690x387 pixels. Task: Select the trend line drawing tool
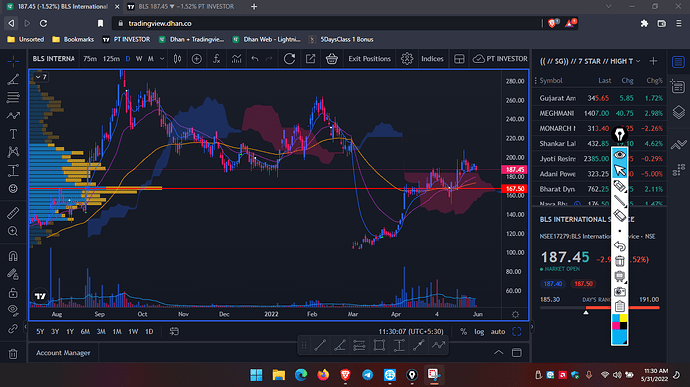tap(13, 79)
